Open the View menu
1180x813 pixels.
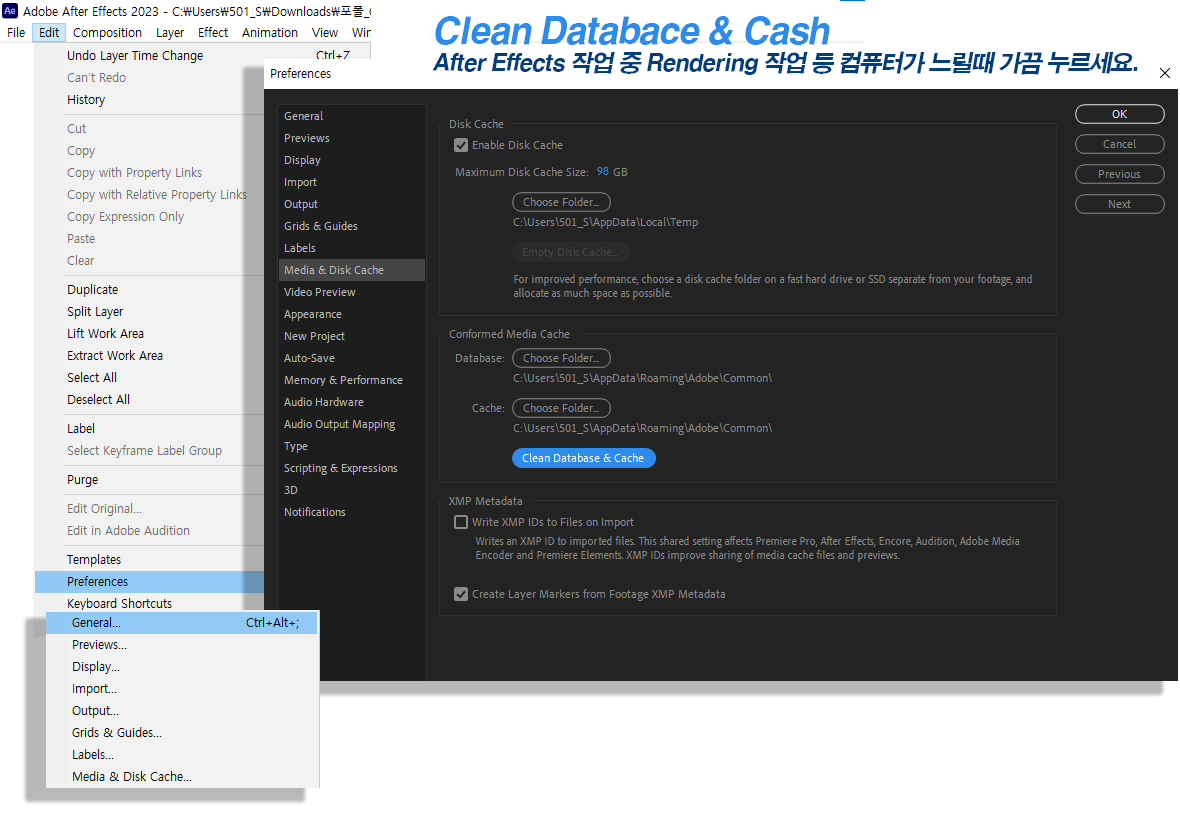[x=325, y=32]
